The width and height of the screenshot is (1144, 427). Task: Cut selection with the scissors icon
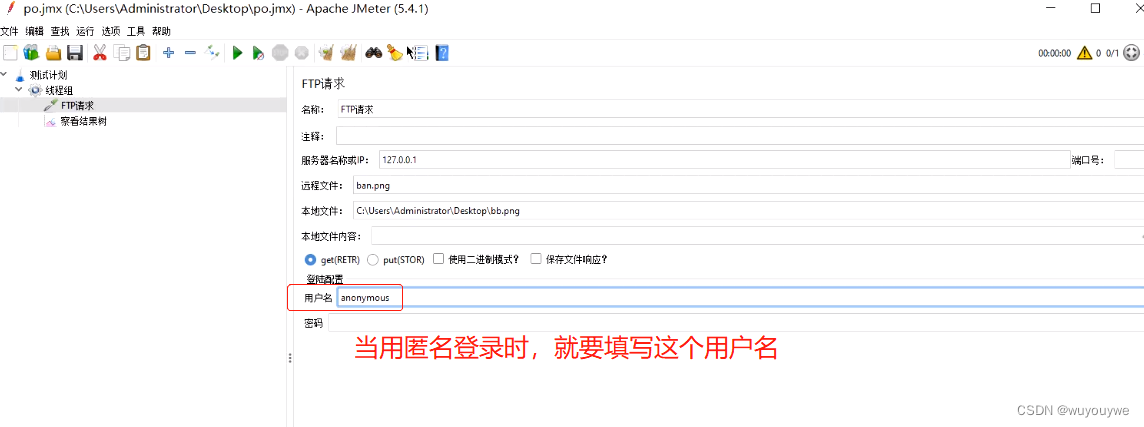(100, 53)
